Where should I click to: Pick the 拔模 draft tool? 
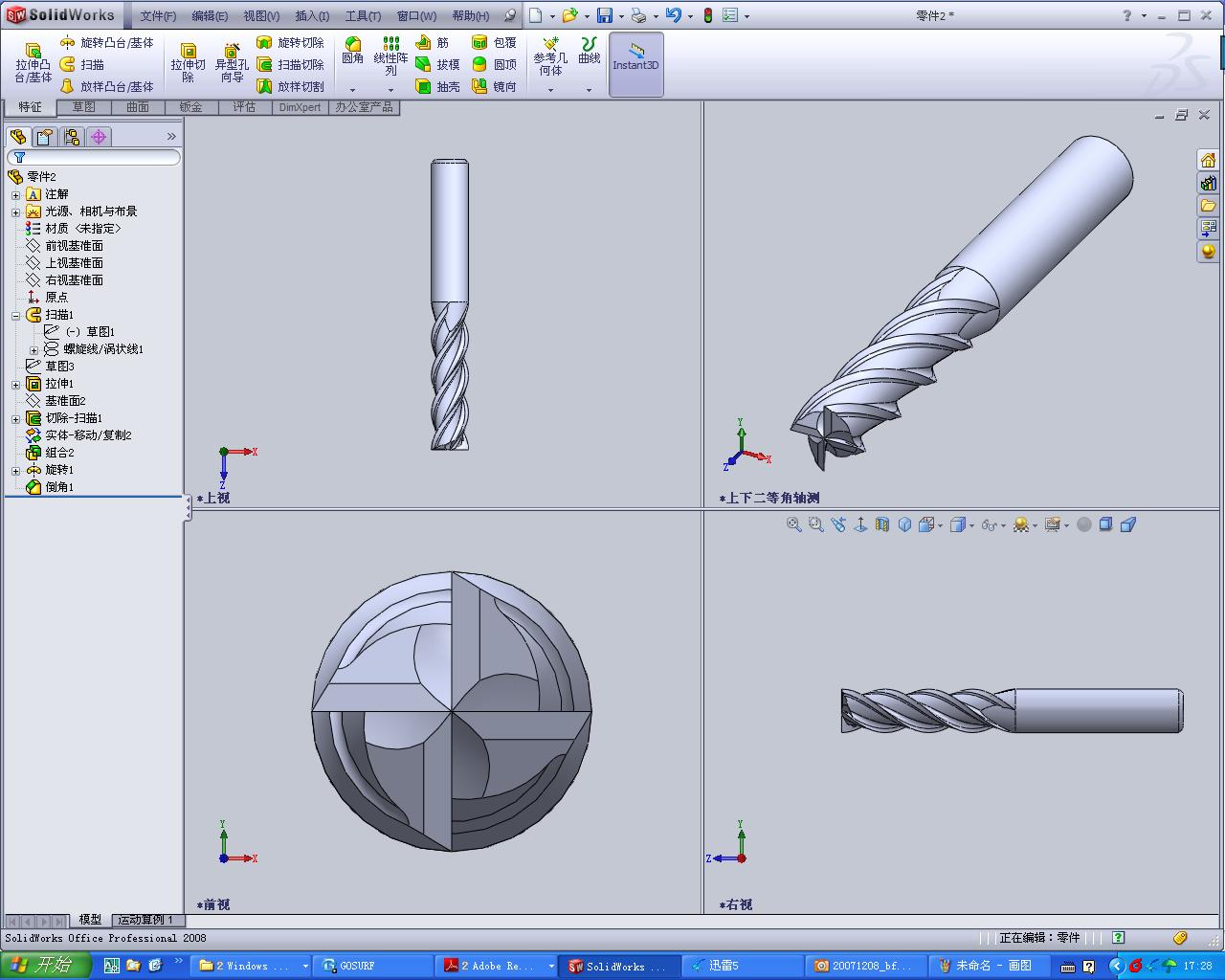[438, 65]
